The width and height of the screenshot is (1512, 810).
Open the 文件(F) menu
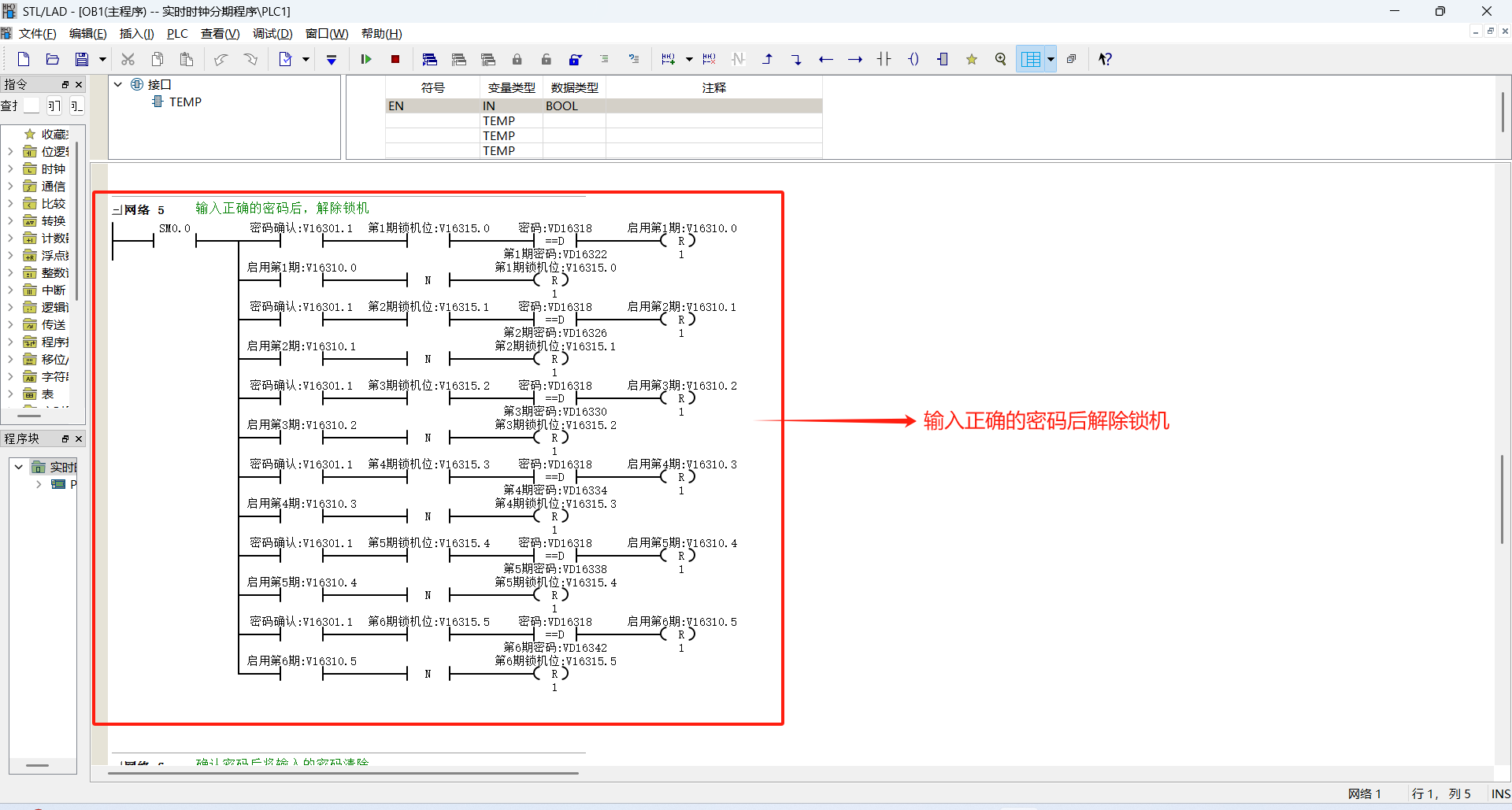(38, 33)
